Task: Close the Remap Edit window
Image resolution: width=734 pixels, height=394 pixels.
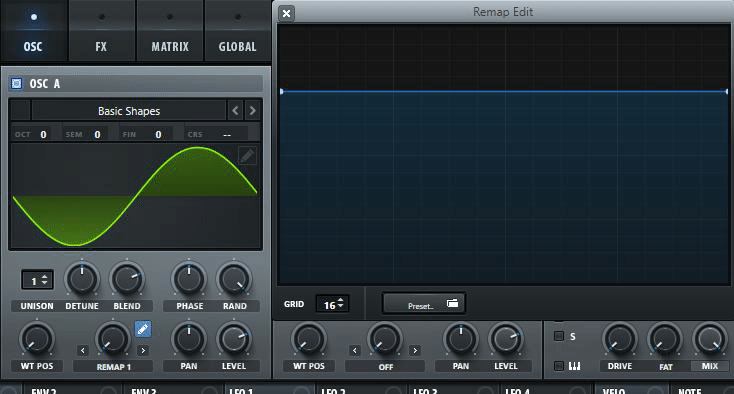Action: [286, 13]
